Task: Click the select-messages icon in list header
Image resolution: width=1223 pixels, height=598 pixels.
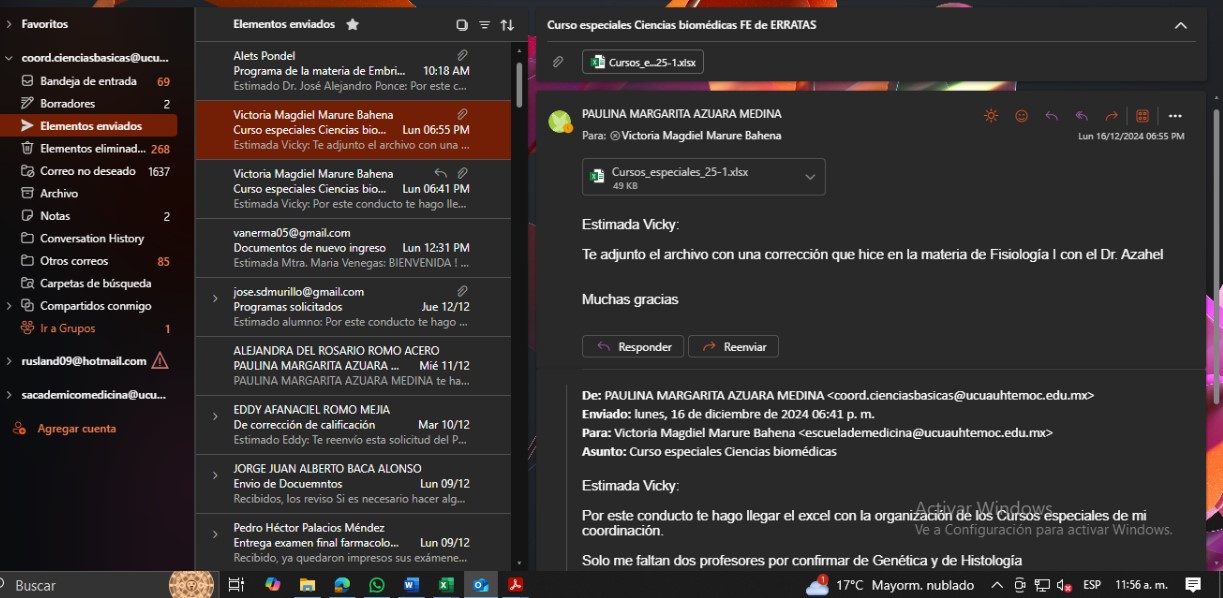Action: pyautogui.click(x=461, y=24)
